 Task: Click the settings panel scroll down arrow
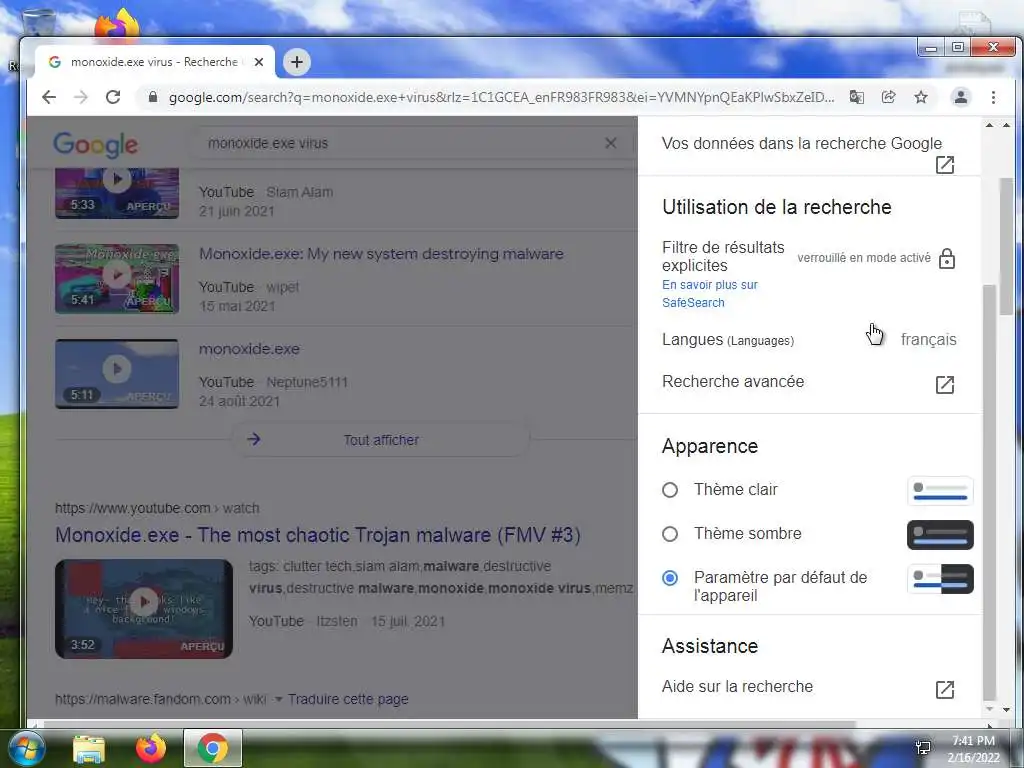[x=989, y=709]
